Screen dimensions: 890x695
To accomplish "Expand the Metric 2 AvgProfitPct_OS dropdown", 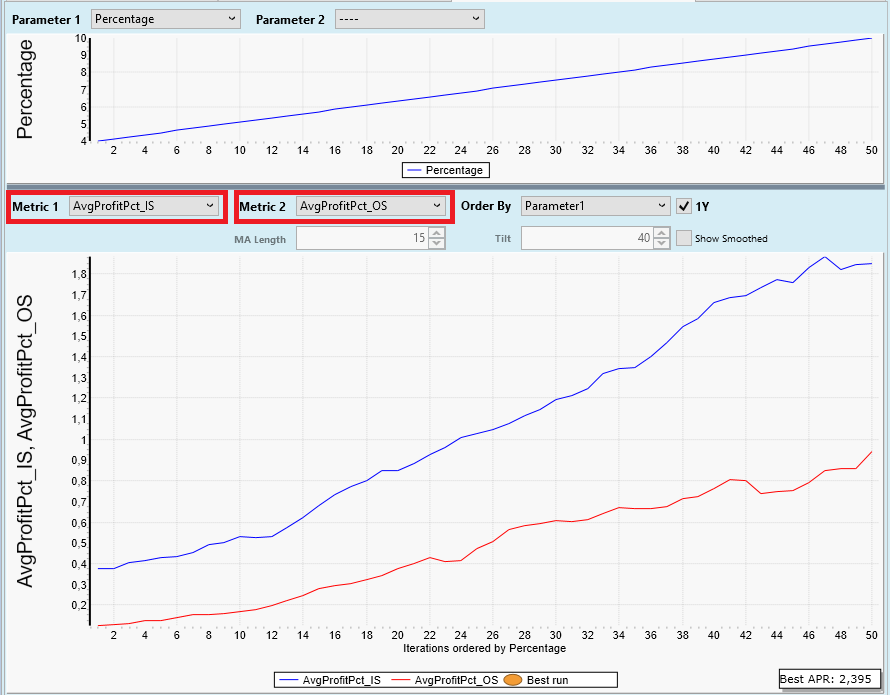I will pyautogui.click(x=371, y=206).
